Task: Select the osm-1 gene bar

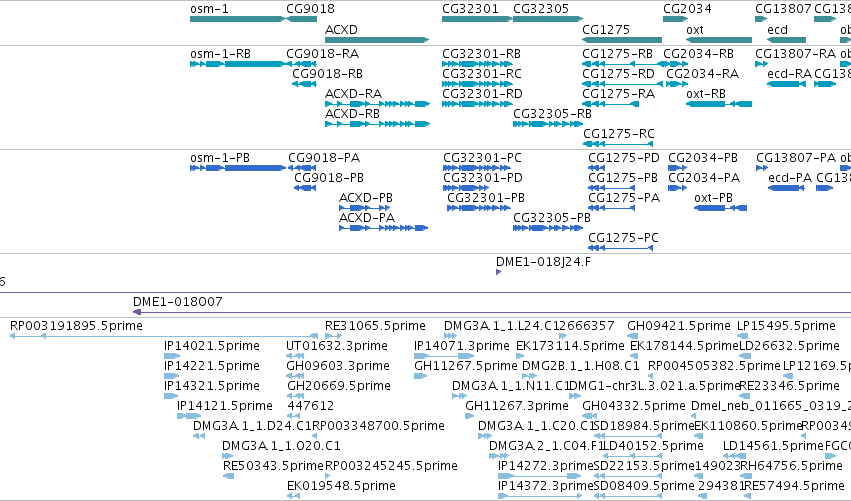Action: click(x=238, y=19)
